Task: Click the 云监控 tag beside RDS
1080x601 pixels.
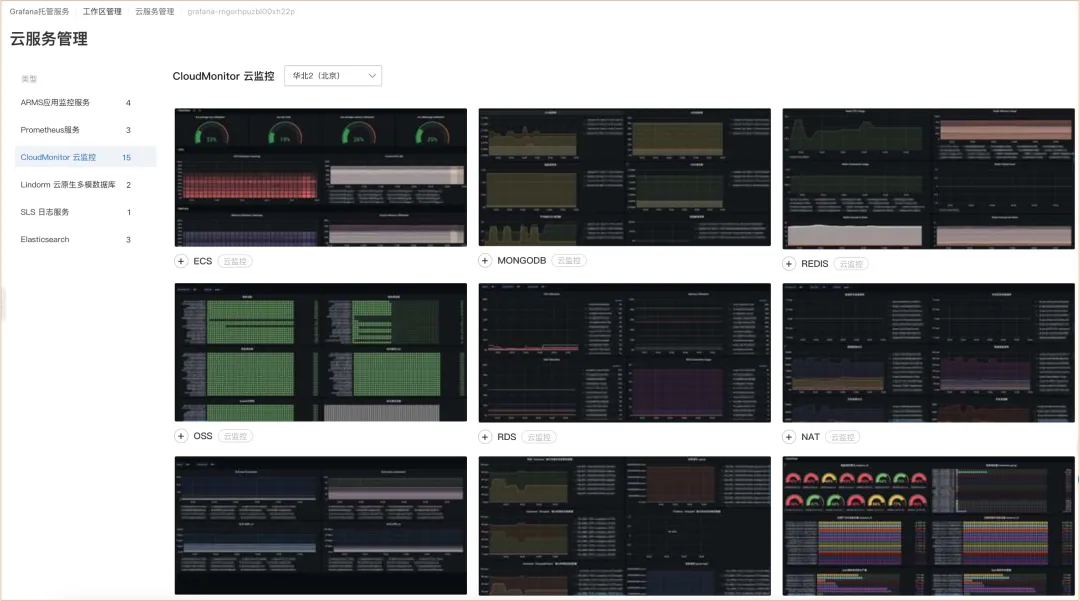Action: (x=539, y=437)
